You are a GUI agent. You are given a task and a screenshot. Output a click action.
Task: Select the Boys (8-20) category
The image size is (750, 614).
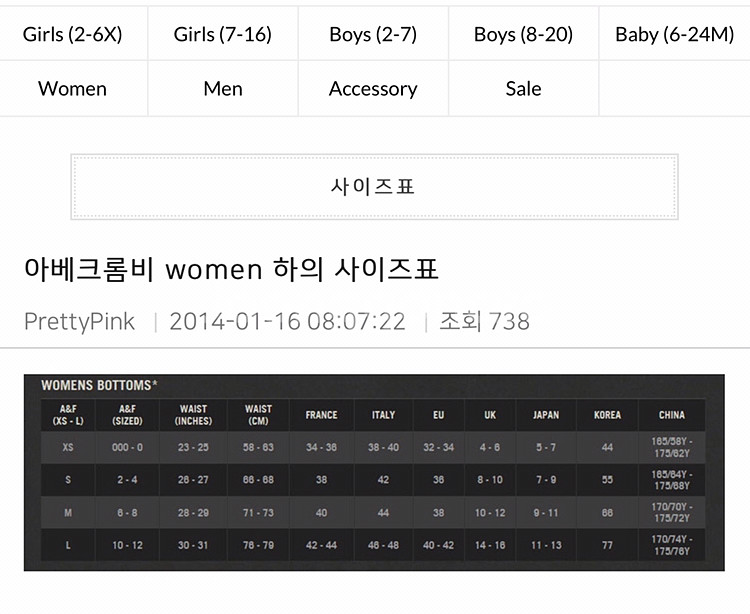[523, 34]
